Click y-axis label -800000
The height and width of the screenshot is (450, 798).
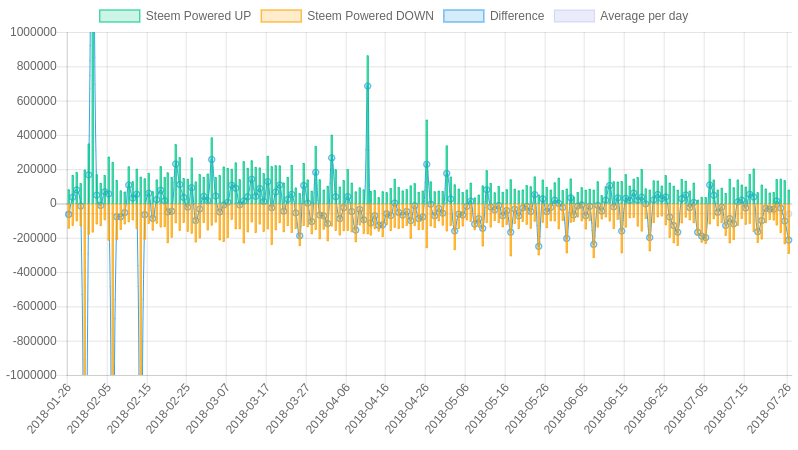34,341
